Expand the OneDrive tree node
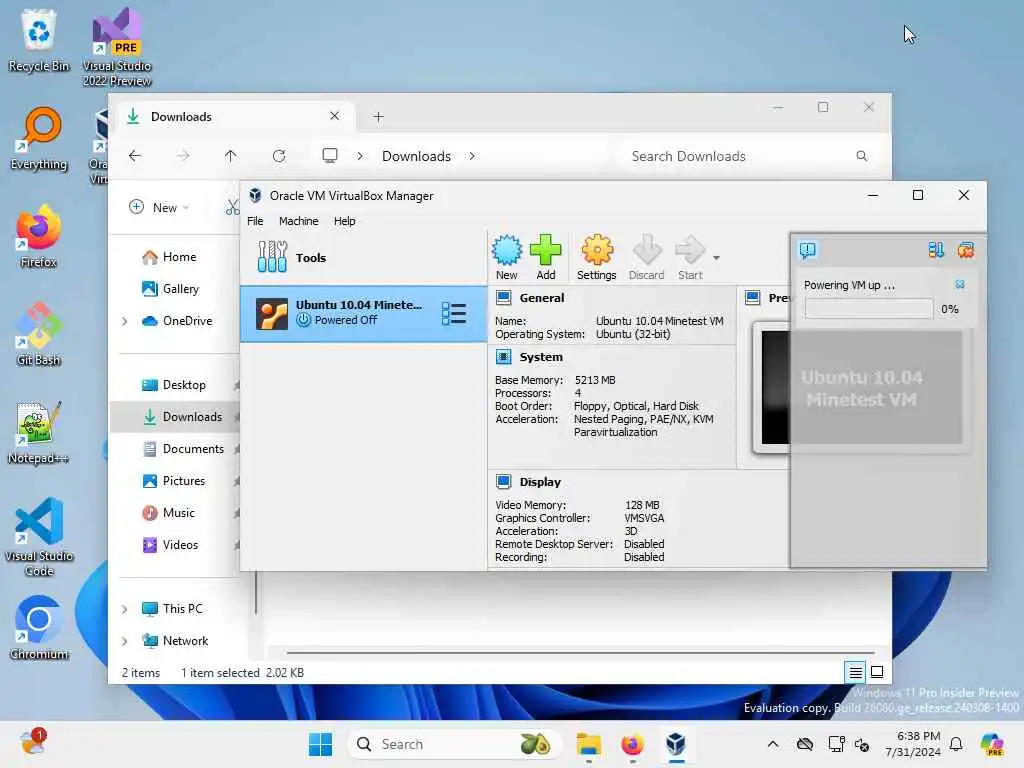The image size is (1024, 768). 125,321
